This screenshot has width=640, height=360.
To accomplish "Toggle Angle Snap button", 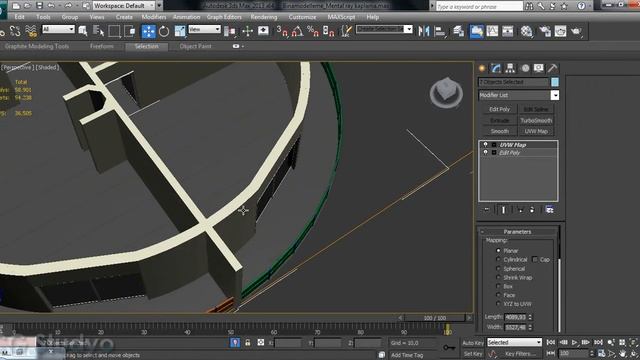I will click(x=298, y=31).
